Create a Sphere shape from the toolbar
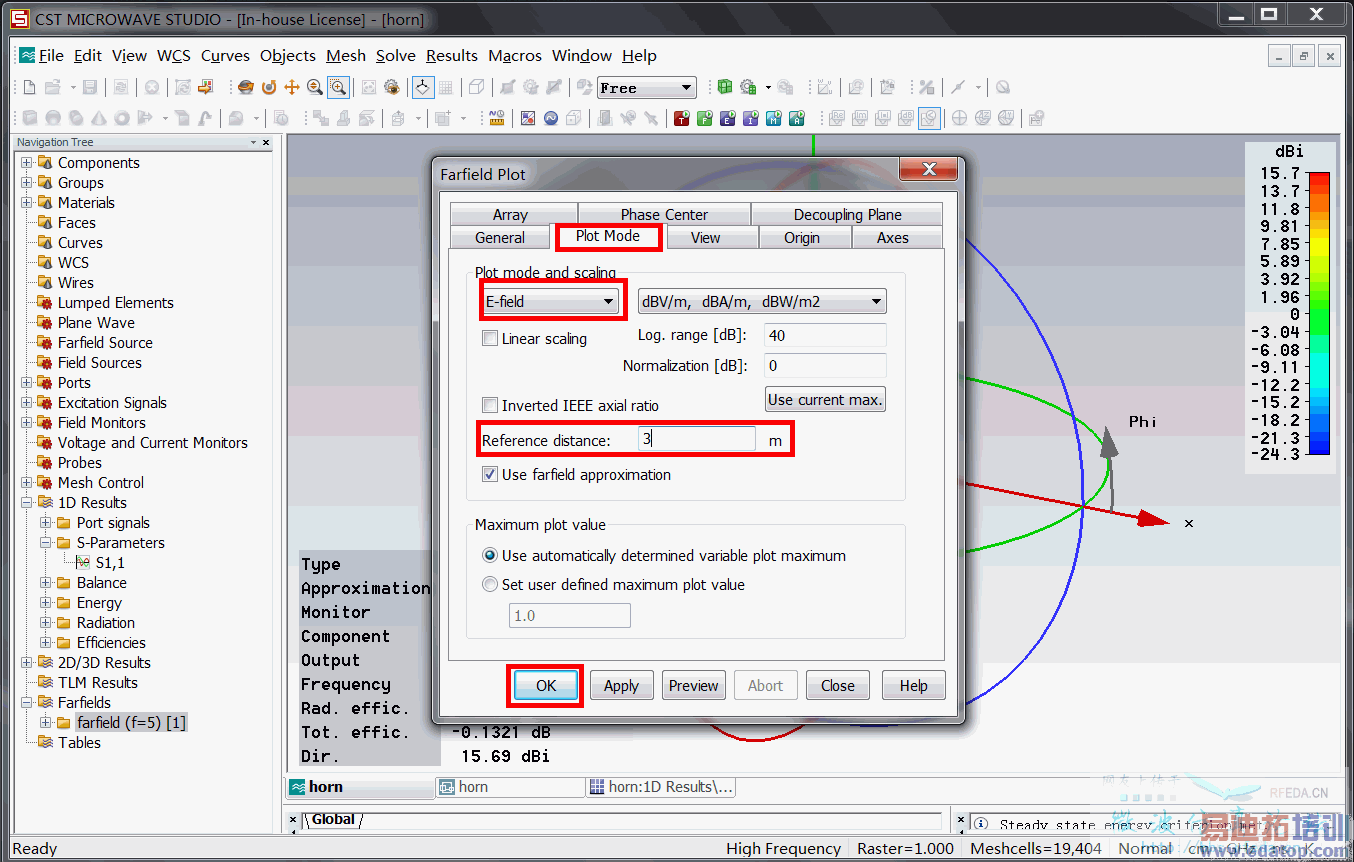This screenshot has width=1354, height=862. coord(52,118)
